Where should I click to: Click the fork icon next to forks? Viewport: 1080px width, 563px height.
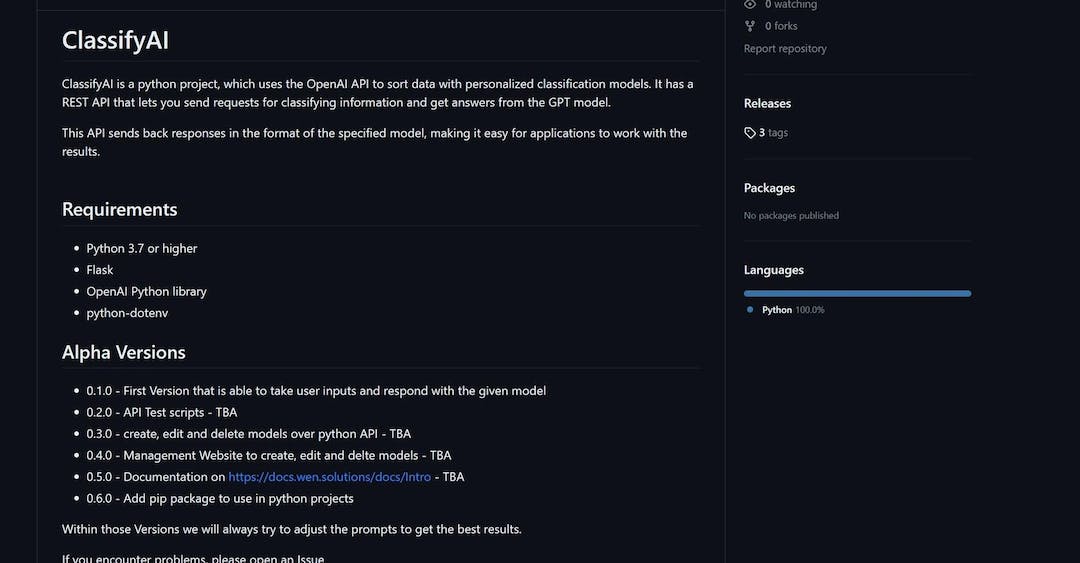750,26
